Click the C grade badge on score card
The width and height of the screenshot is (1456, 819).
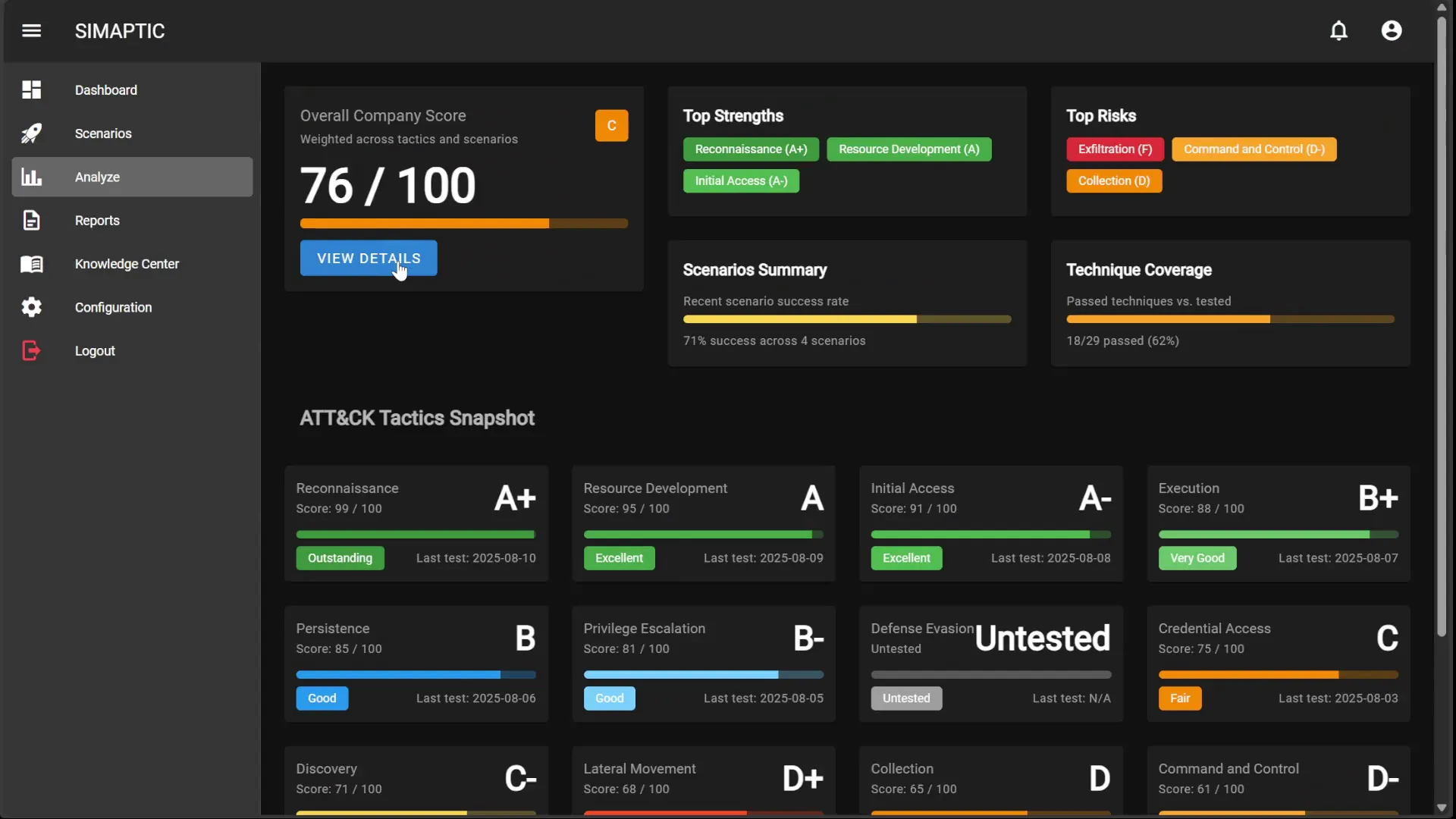(x=611, y=126)
